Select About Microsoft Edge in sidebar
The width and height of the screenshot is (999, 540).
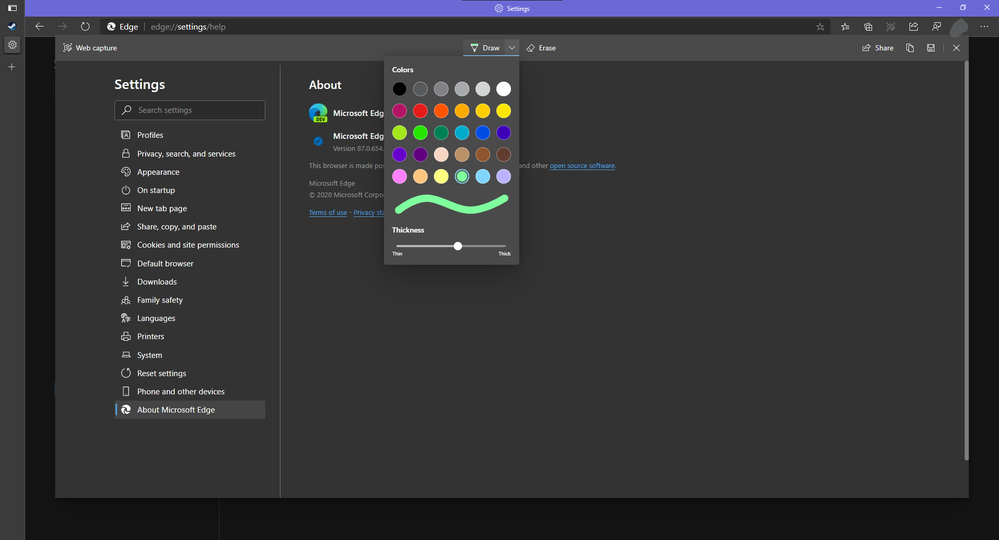pos(190,409)
